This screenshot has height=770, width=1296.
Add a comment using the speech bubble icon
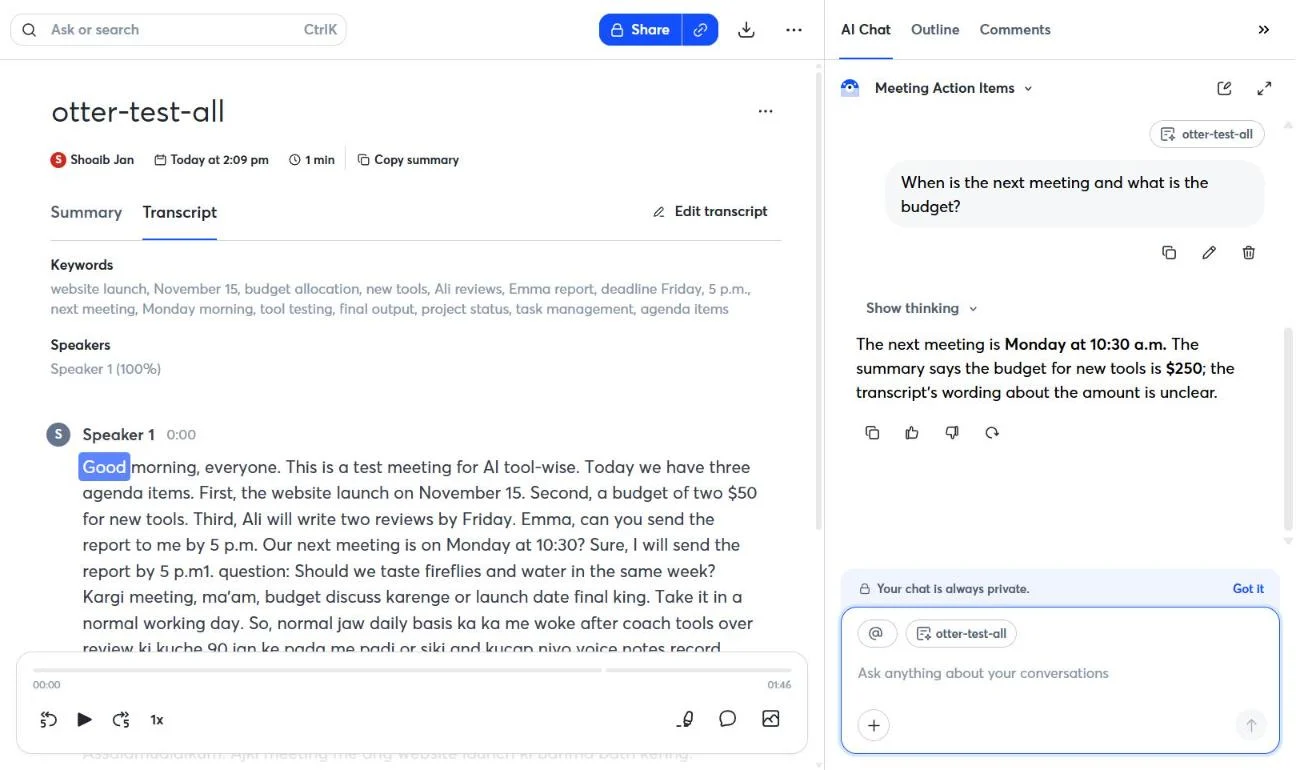(x=728, y=719)
